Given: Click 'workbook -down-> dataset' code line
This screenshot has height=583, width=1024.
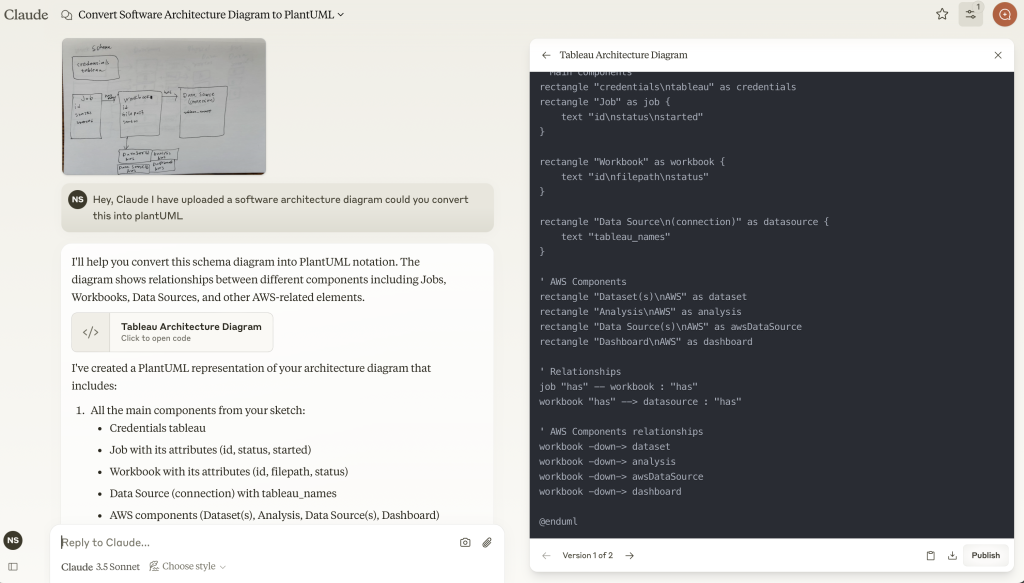Looking at the screenshot, I should click(605, 447).
